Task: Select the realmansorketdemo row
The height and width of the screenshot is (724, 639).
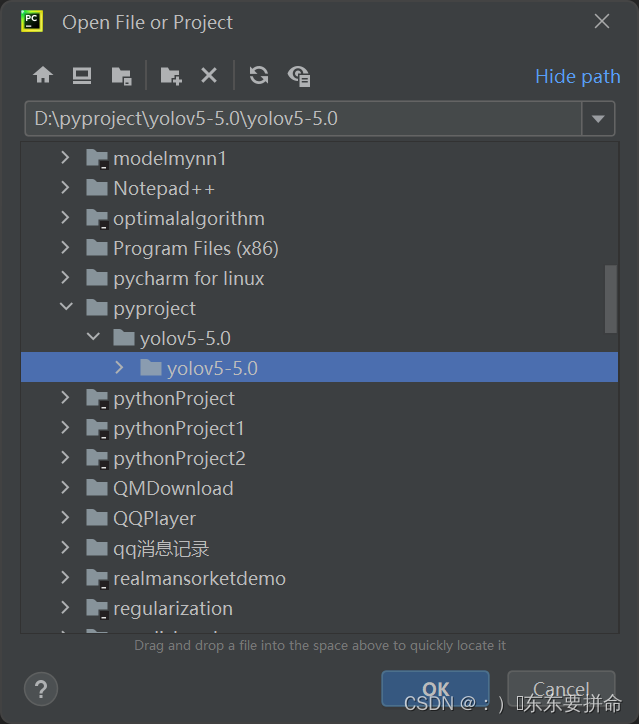Action: click(x=319, y=579)
